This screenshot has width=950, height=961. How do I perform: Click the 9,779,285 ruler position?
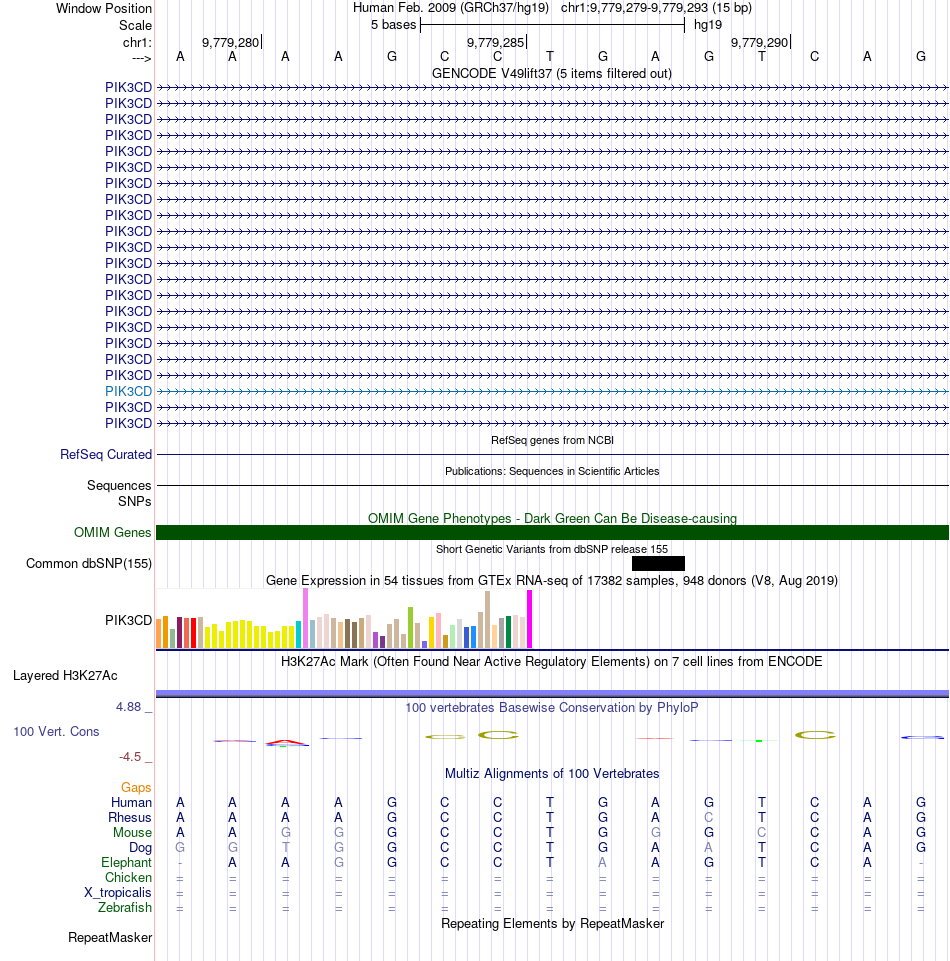pyautogui.click(x=495, y=42)
